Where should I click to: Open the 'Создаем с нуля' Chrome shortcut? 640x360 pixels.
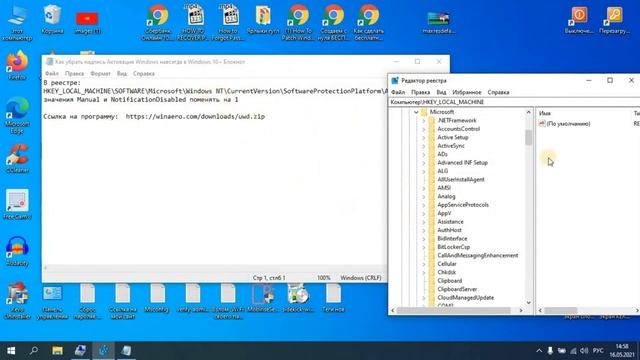pos(333,22)
